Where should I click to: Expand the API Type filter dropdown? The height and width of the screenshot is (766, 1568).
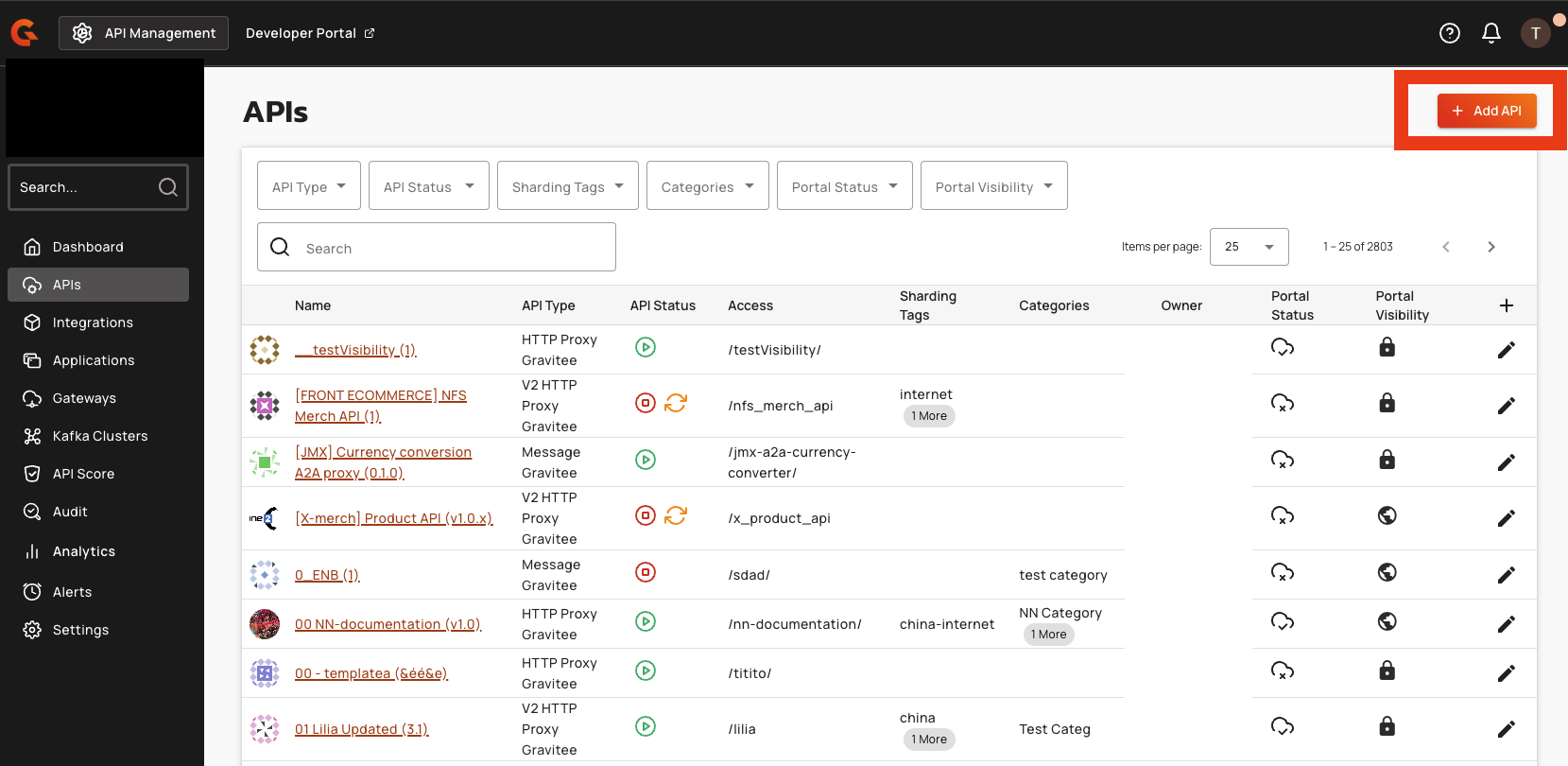(308, 186)
